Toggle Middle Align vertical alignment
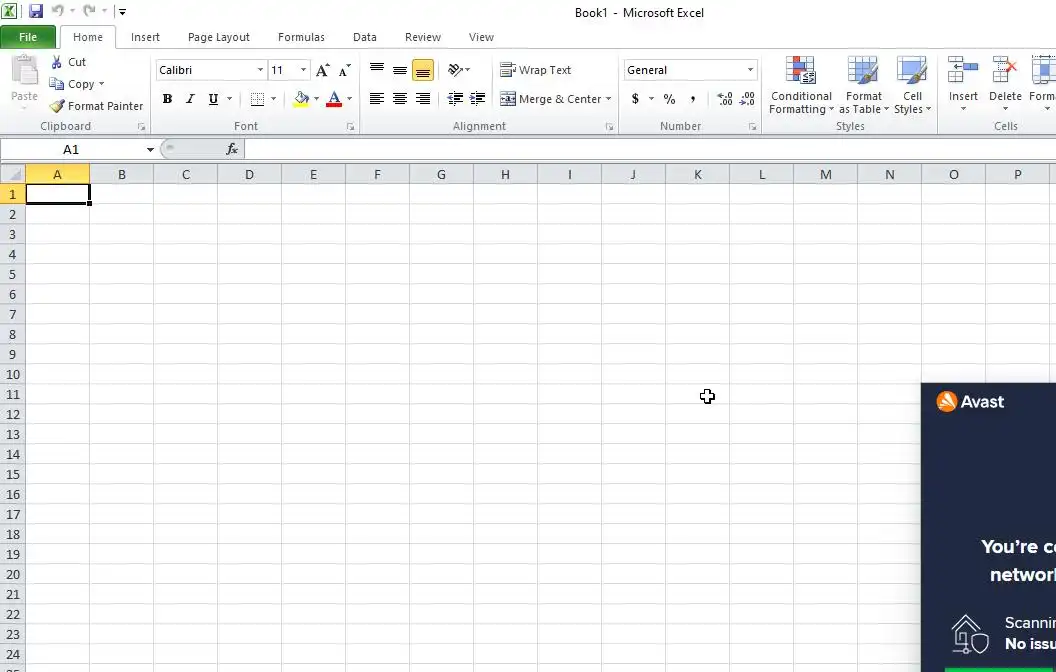 tap(400, 70)
